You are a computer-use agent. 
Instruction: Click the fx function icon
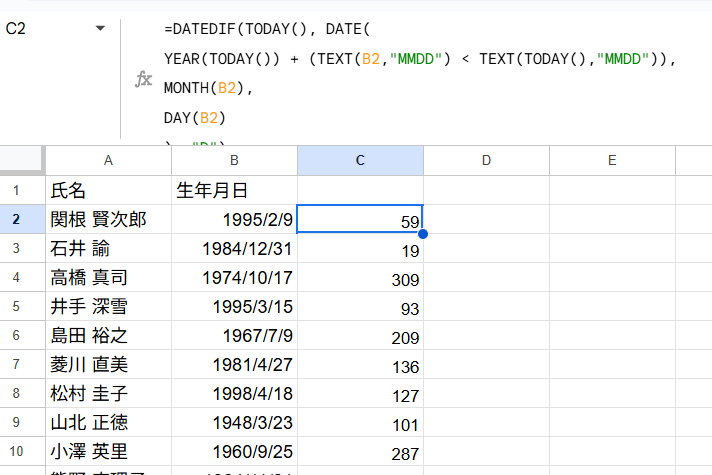[x=143, y=80]
